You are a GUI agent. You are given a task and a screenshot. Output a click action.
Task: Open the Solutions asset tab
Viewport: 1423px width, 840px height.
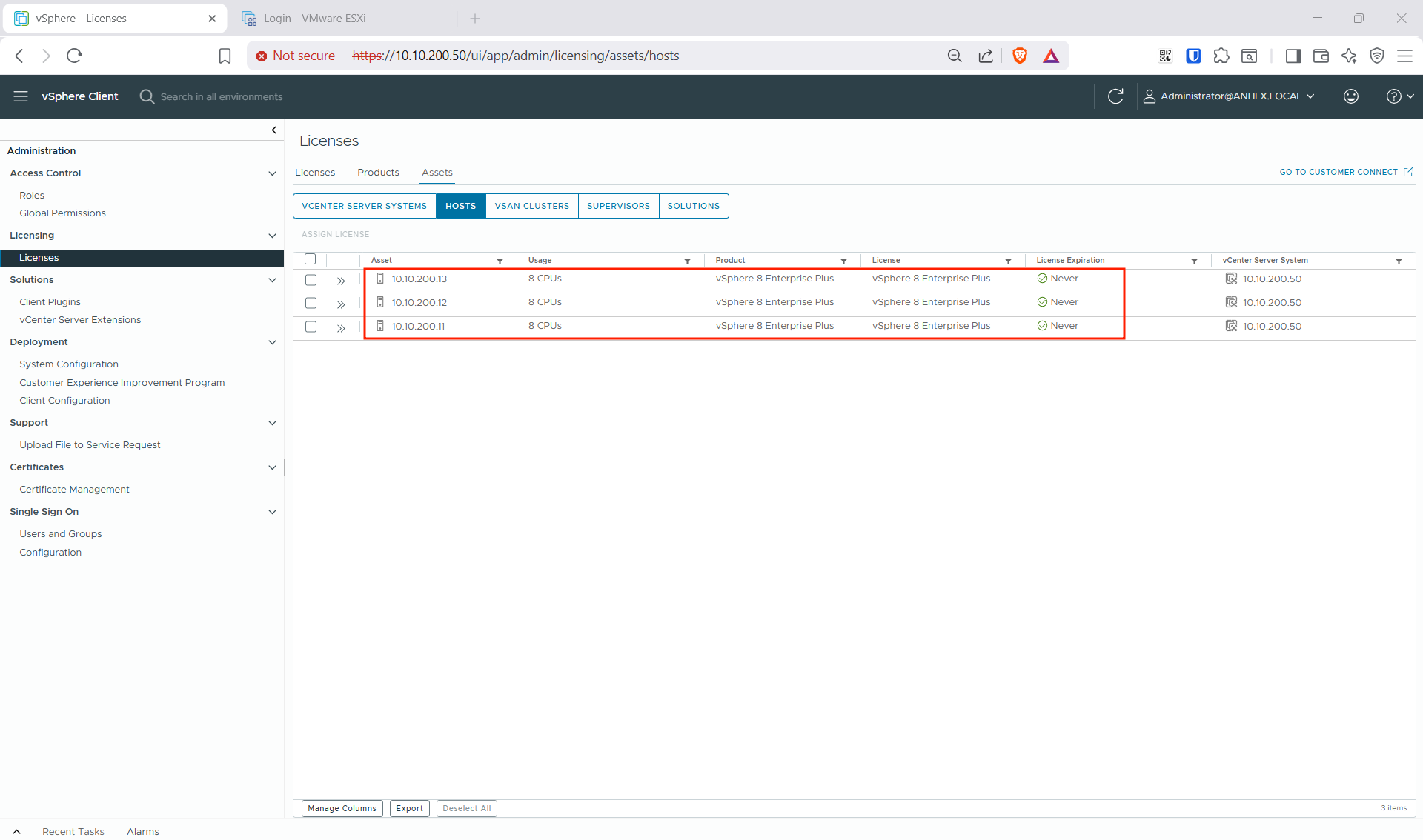coord(694,206)
